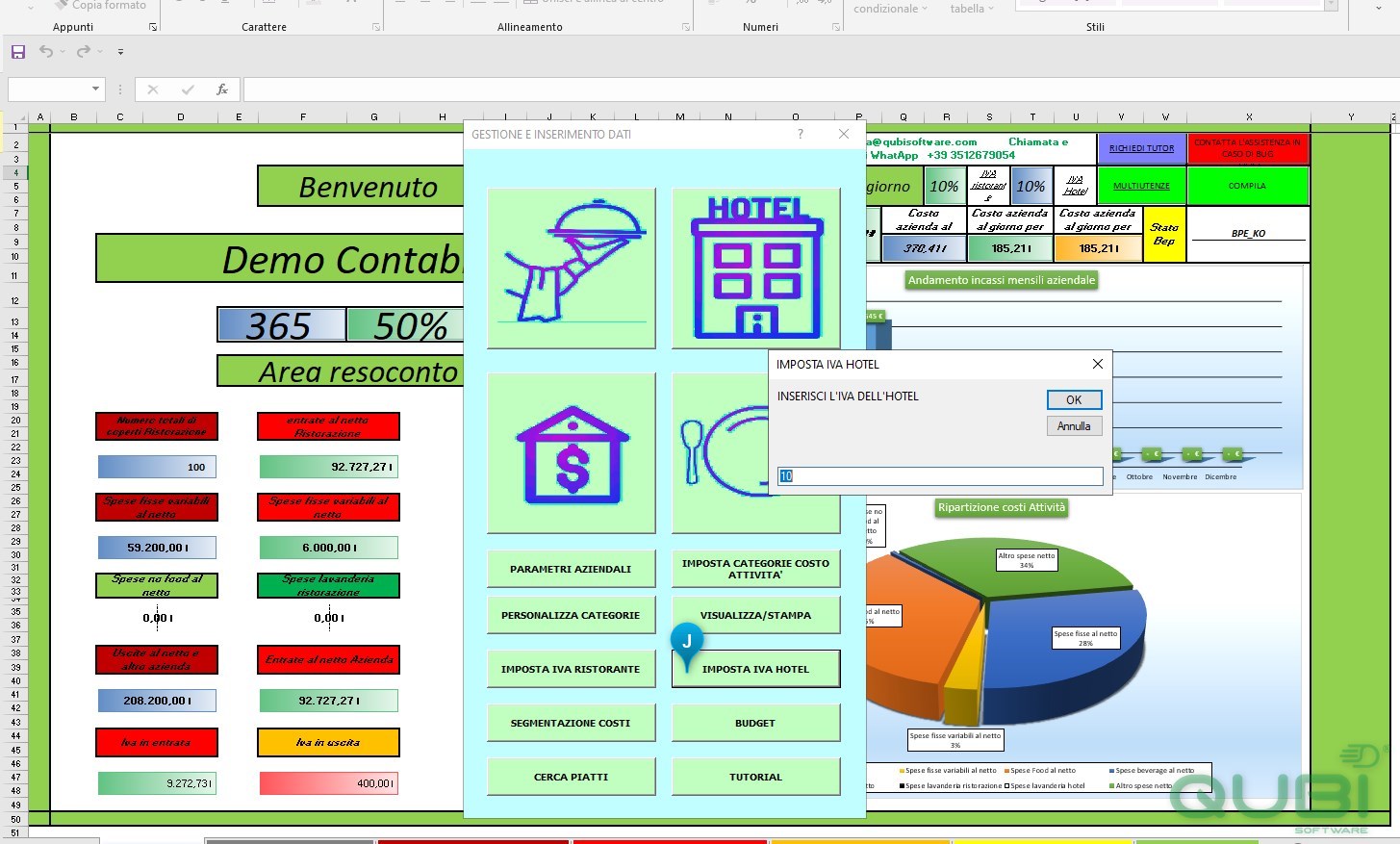
Task: Click the hotel IVA value input field
Action: [940, 476]
